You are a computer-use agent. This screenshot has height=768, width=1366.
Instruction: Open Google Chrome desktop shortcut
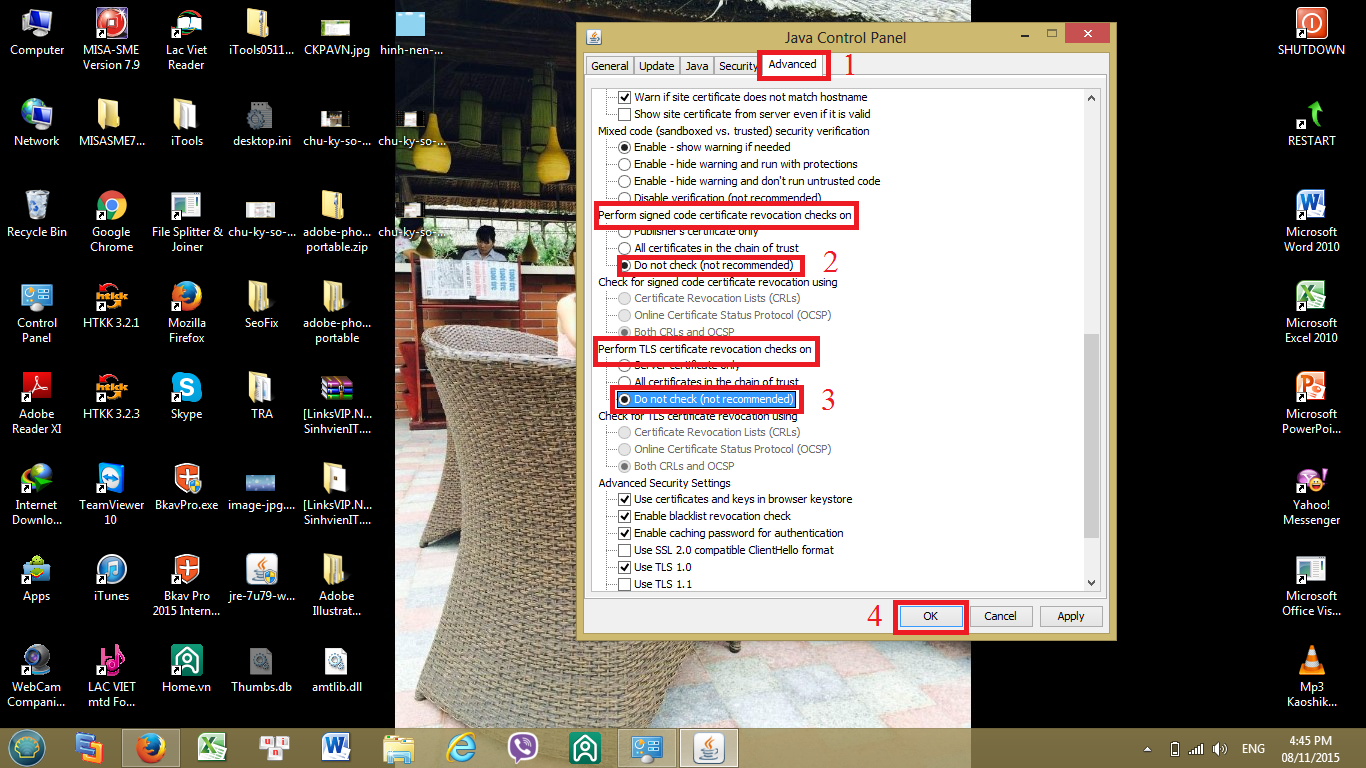tap(111, 208)
